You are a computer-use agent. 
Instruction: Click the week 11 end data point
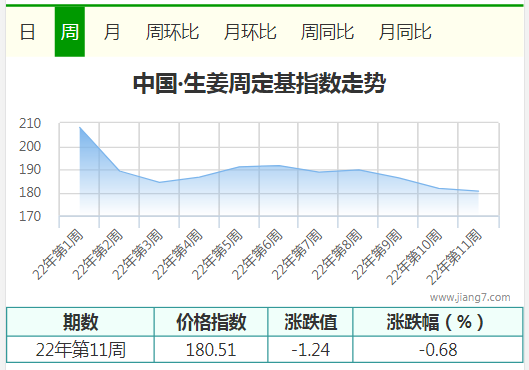[x=478, y=191]
